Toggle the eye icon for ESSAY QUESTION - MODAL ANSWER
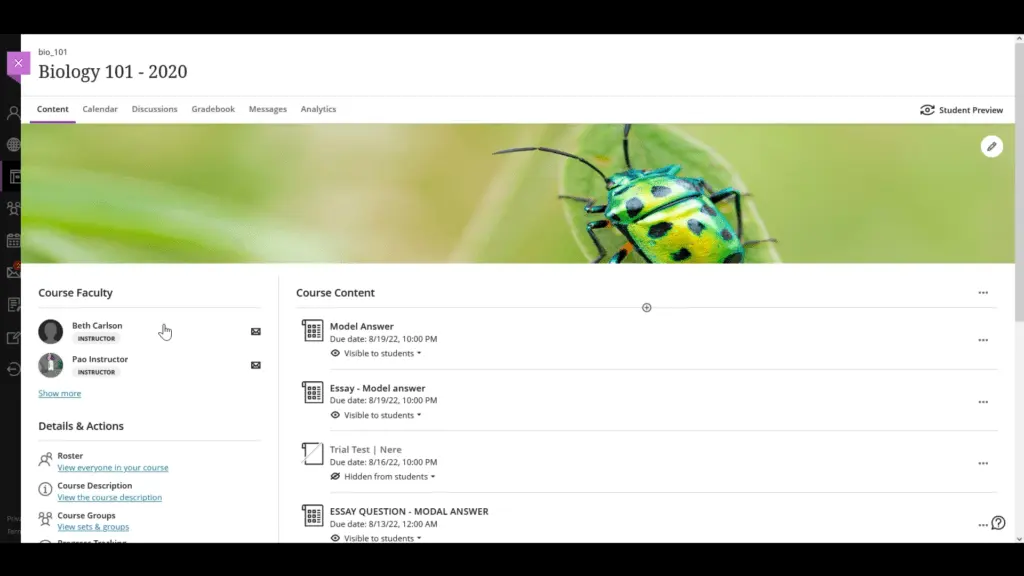Screen dimensions: 1024x576 point(335,538)
